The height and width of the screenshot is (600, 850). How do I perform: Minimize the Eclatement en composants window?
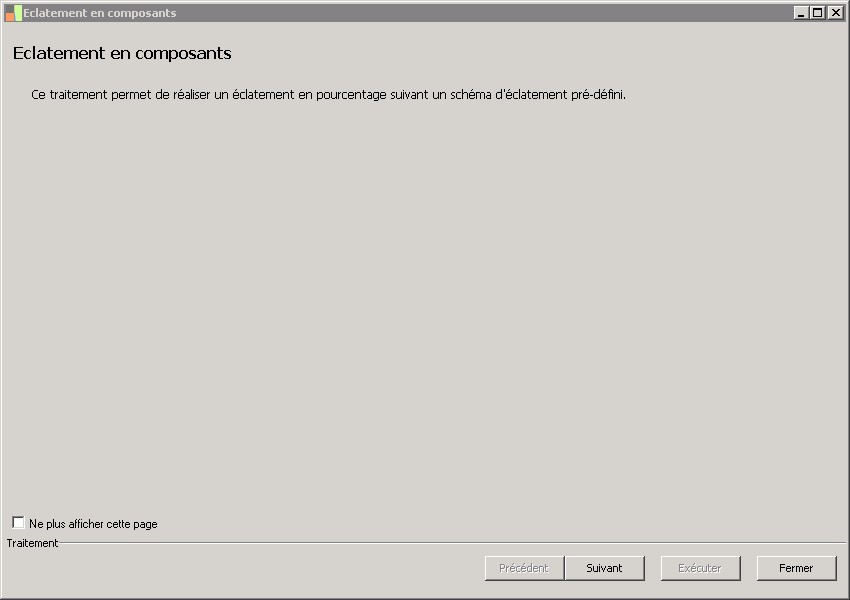pos(801,13)
